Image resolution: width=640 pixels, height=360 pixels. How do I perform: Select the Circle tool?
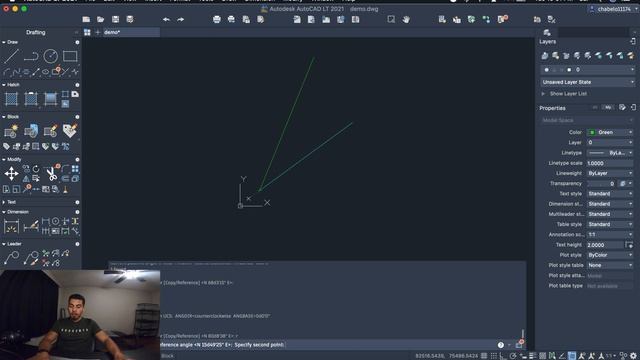(x=51, y=56)
